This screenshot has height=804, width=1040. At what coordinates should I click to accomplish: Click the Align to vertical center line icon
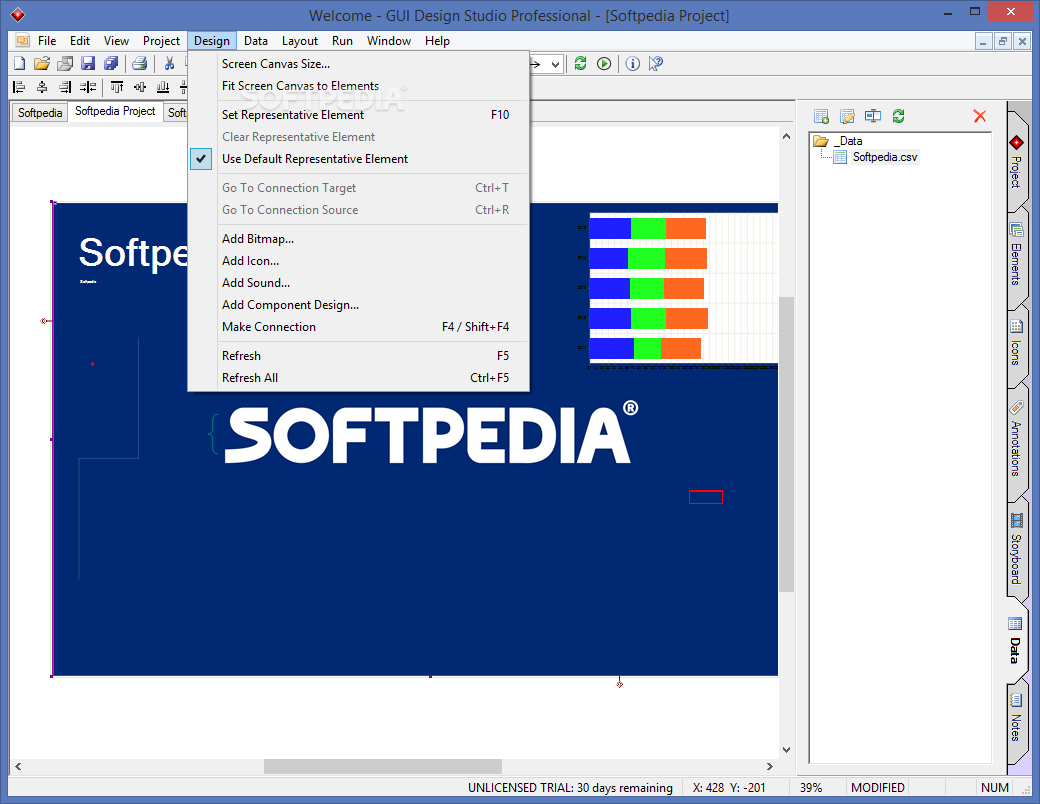point(88,87)
